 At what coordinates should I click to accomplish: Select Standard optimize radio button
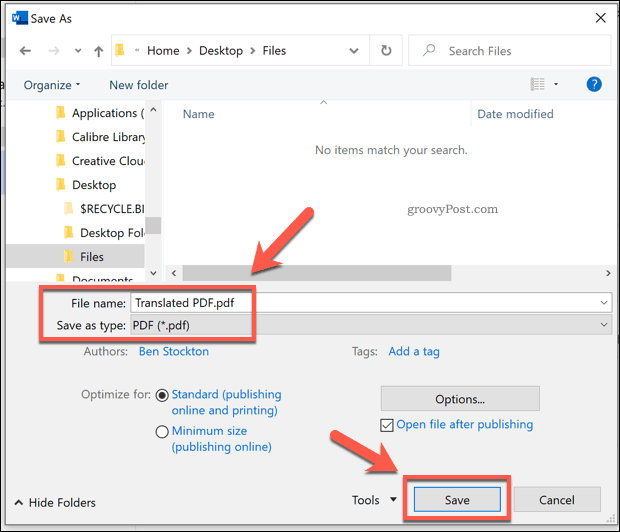[162, 395]
